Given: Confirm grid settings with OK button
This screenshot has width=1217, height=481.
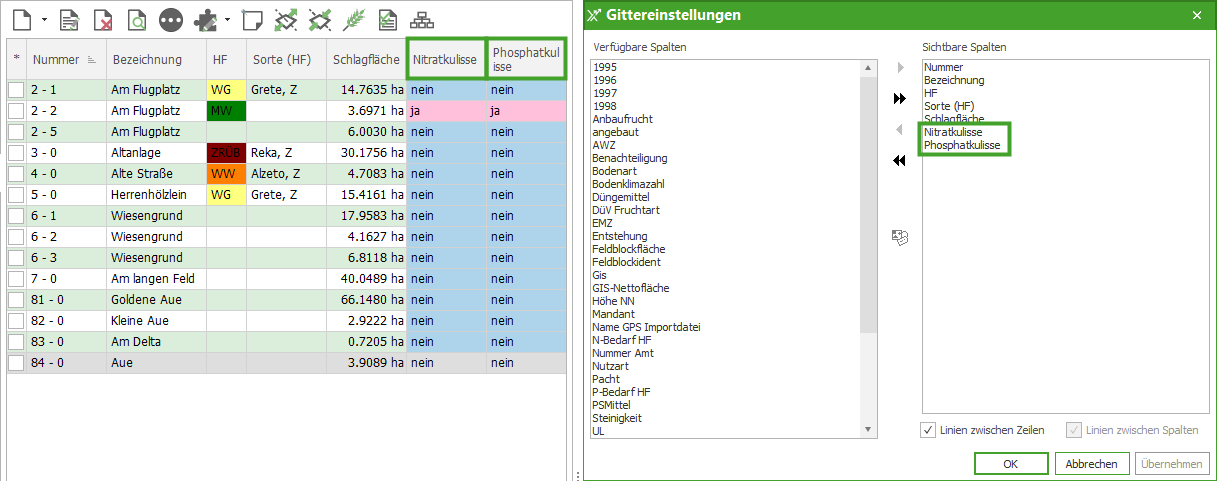Looking at the screenshot, I should (1010, 464).
